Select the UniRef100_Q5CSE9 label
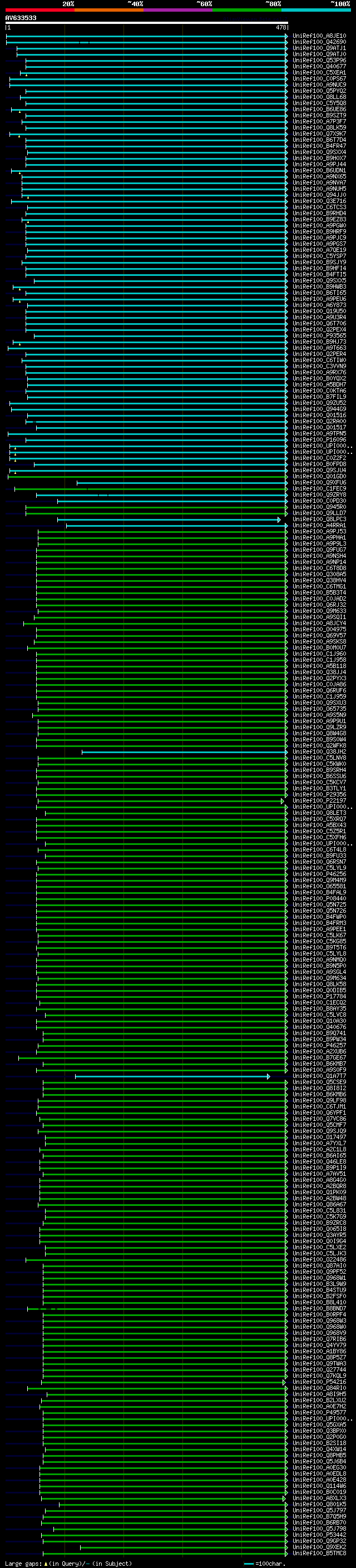 [319, 1082]
